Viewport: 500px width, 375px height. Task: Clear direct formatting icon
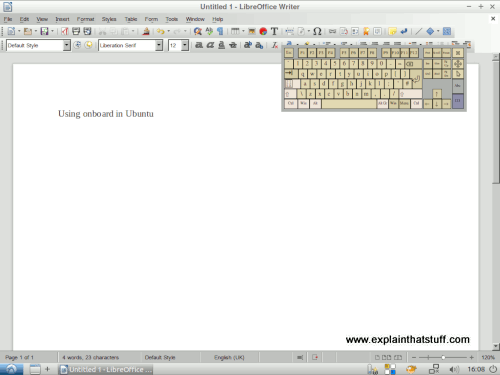tap(274, 45)
